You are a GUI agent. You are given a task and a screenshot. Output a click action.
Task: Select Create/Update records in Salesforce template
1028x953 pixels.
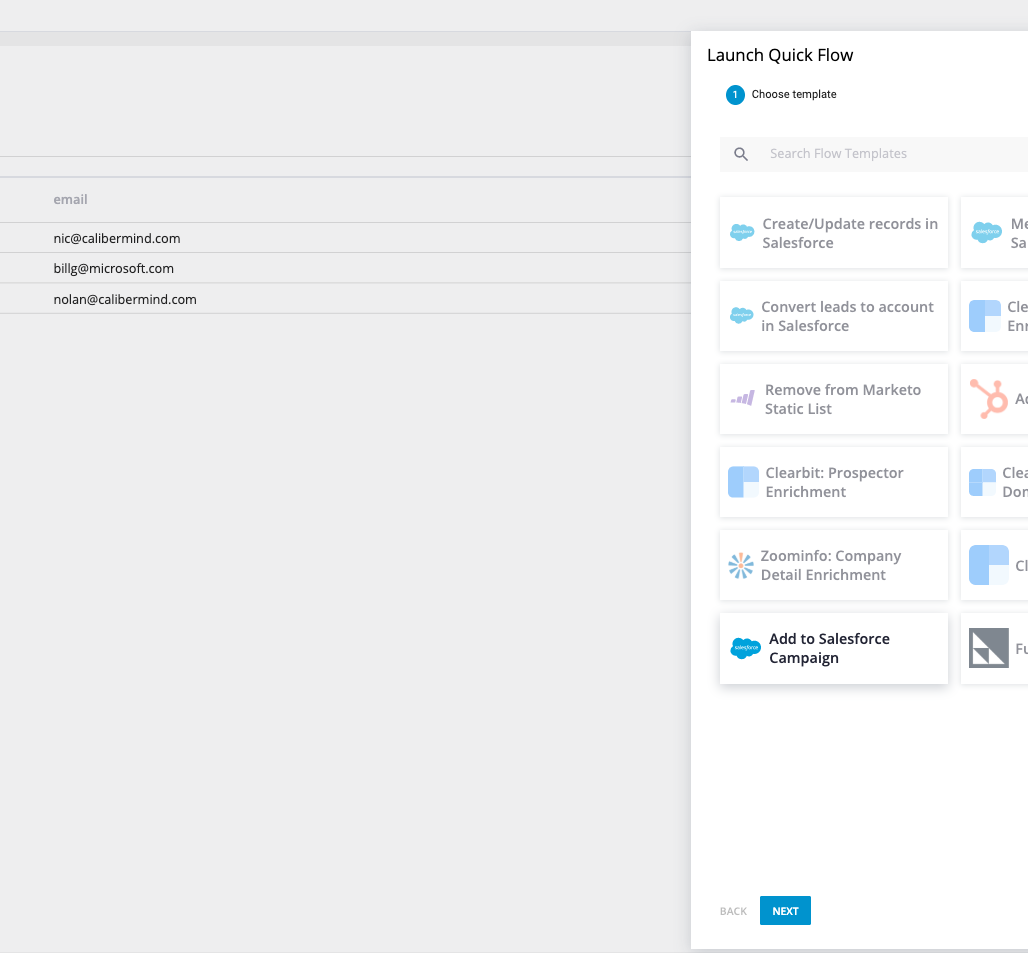pyautogui.click(x=834, y=233)
